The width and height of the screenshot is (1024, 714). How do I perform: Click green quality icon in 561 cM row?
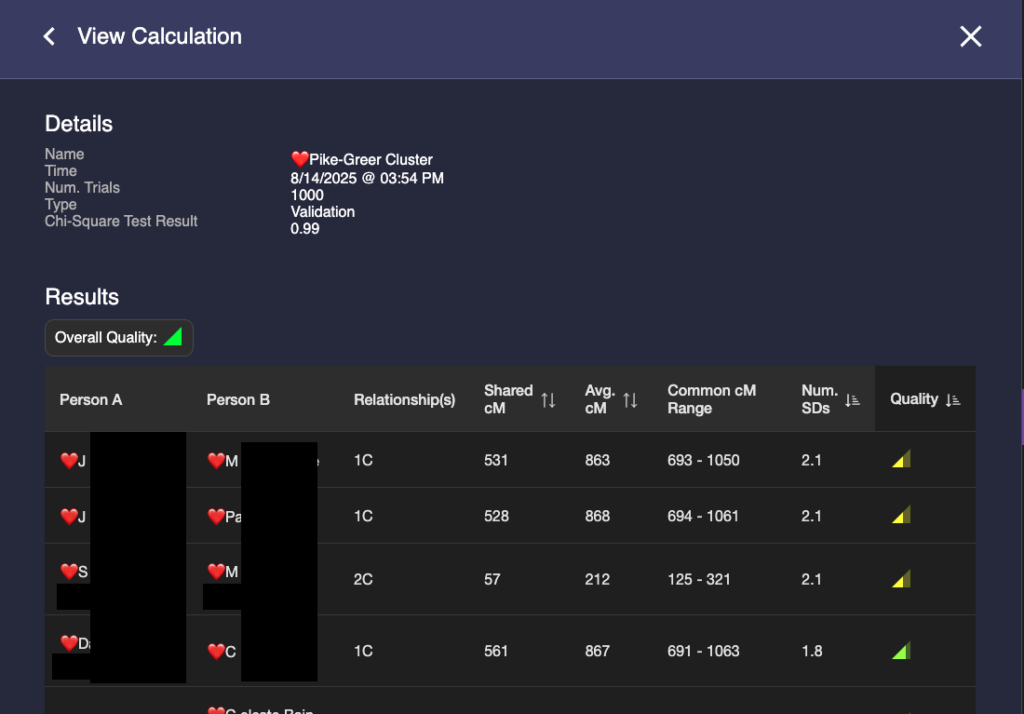click(x=901, y=651)
